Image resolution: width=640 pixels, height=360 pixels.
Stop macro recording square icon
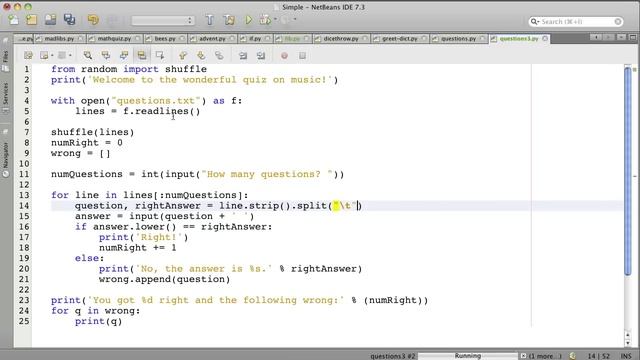click(x=302, y=56)
